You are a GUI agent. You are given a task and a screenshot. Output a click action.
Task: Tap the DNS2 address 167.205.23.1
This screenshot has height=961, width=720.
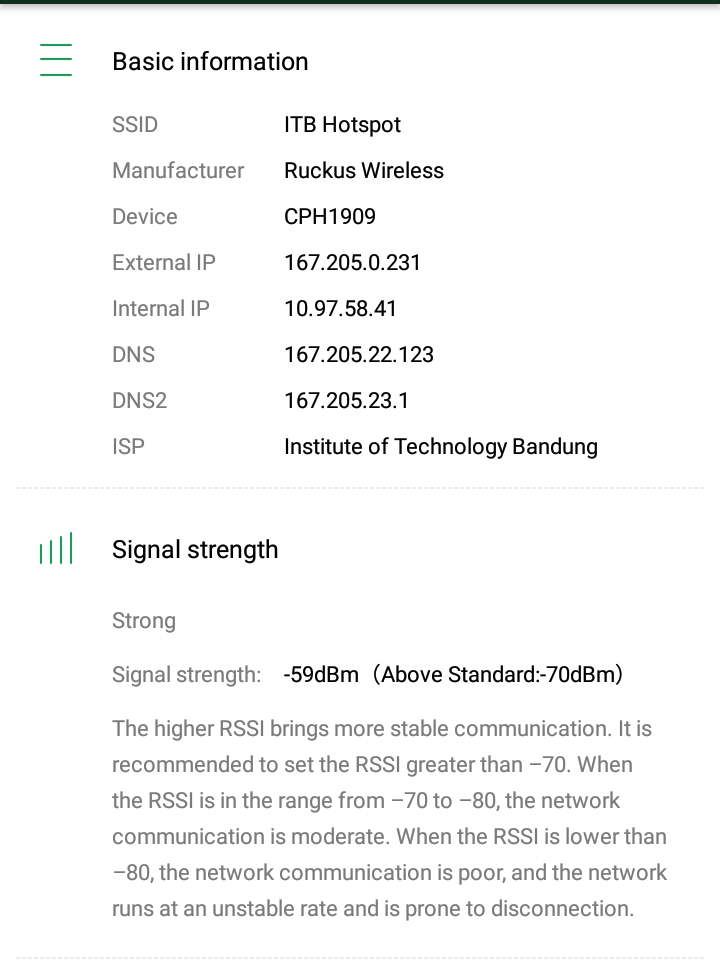pos(346,401)
